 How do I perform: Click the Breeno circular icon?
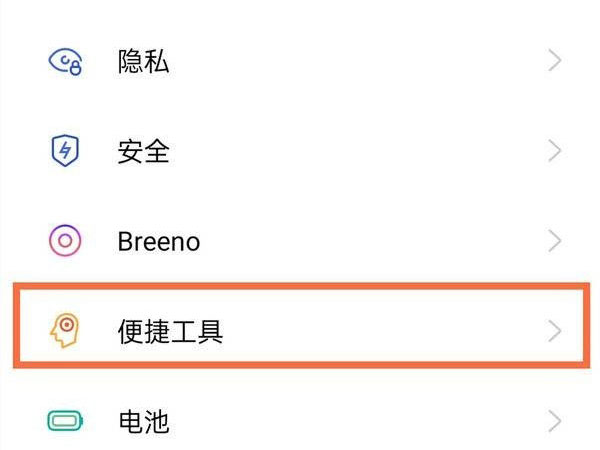pyautogui.click(x=65, y=241)
